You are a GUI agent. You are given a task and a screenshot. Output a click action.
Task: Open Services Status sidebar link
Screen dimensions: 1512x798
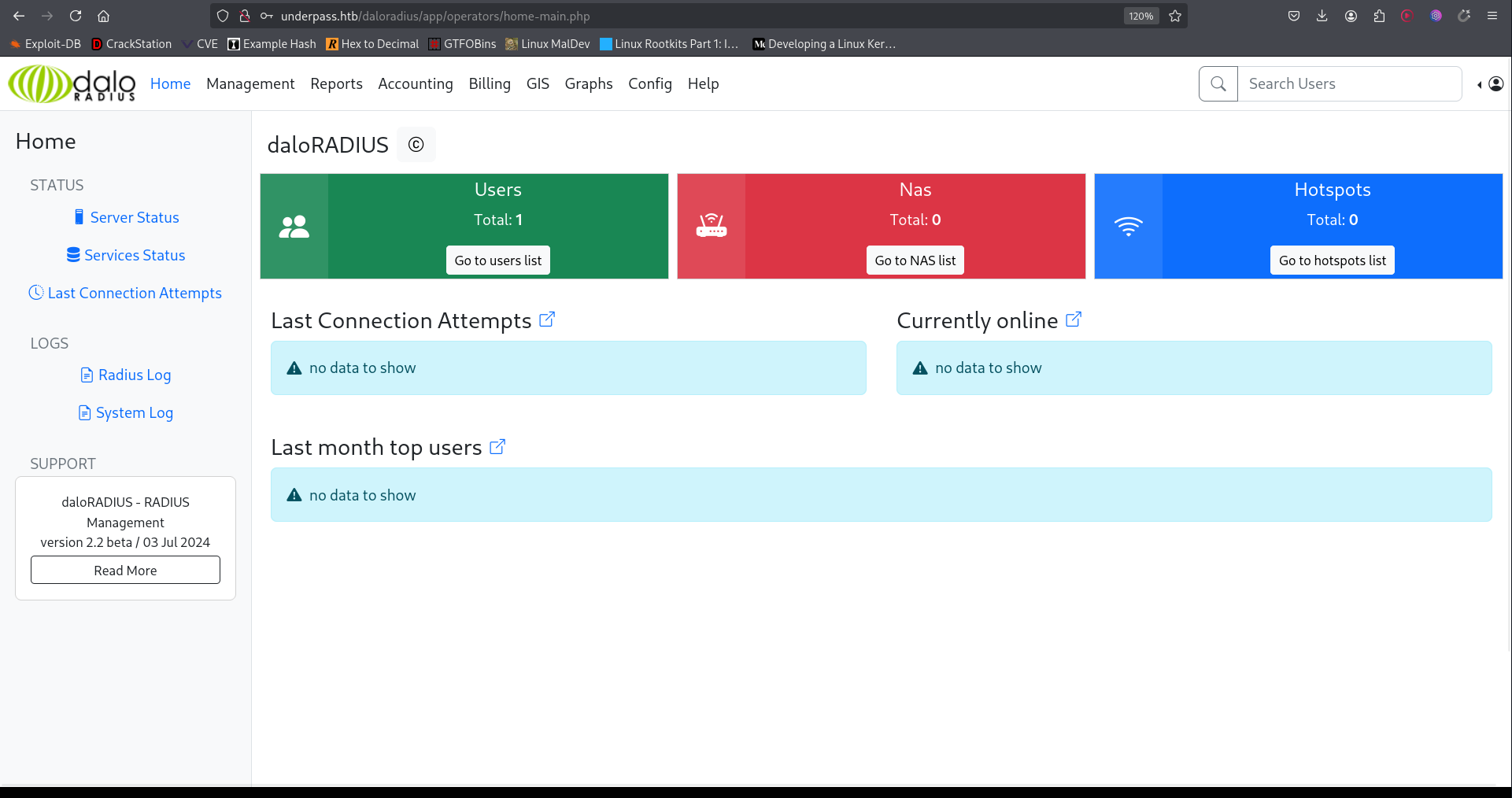pos(126,255)
